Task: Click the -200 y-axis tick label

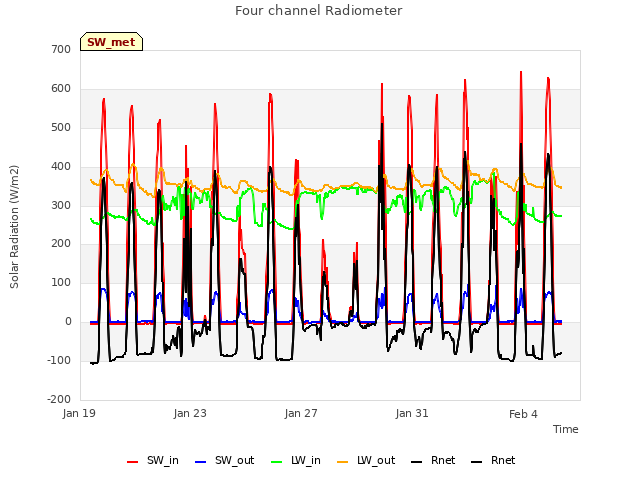Action: point(59,399)
